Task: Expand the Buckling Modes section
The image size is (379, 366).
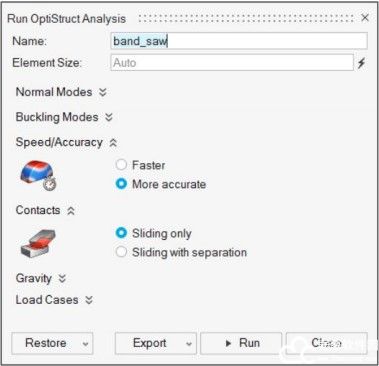Action: pyautogui.click(x=109, y=117)
